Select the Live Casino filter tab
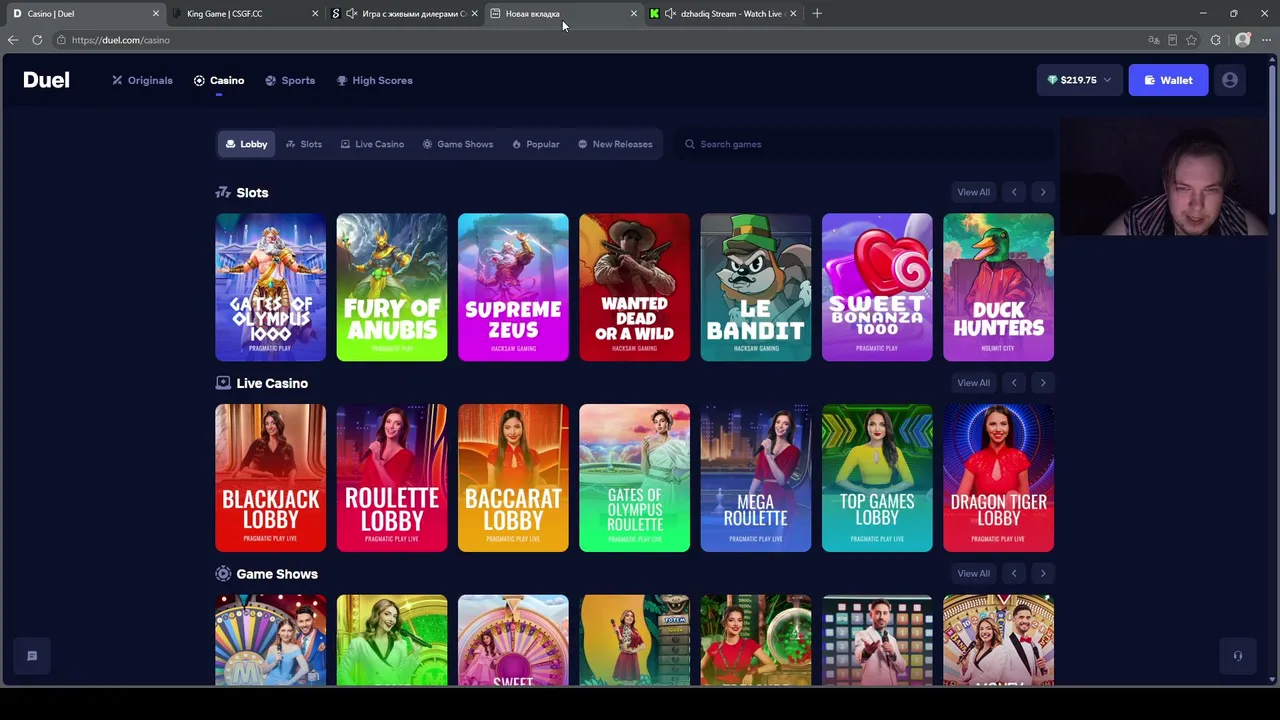Viewport: 1280px width, 720px height. point(372,144)
